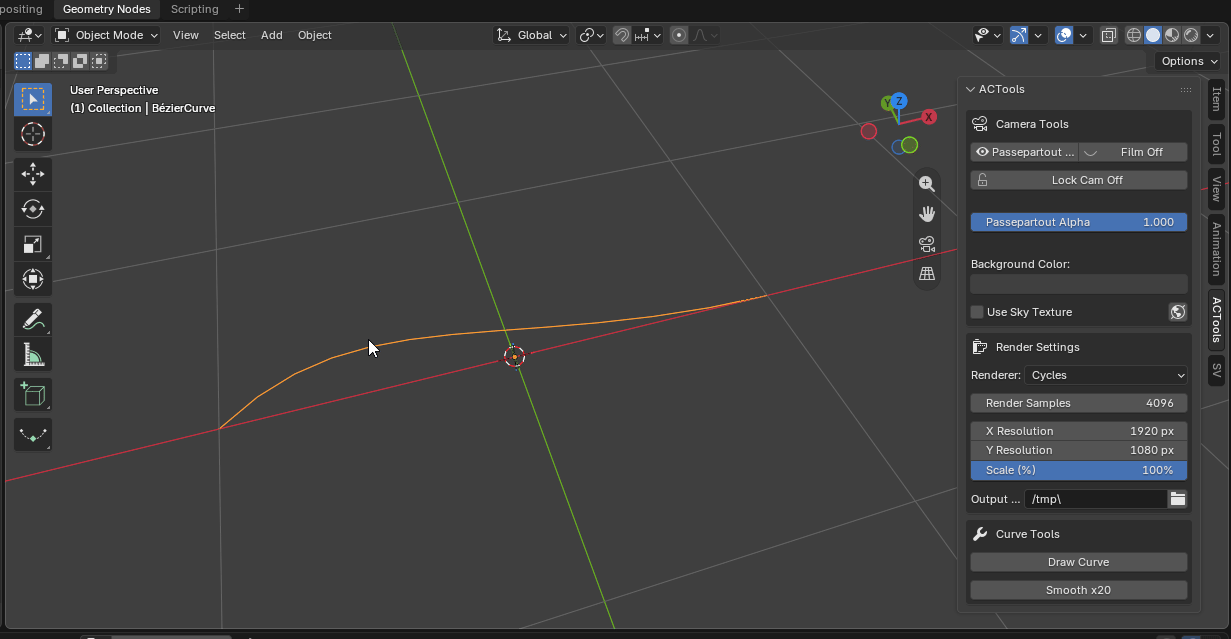
Task: Switch to rendered shading
Action: click(x=1191, y=35)
